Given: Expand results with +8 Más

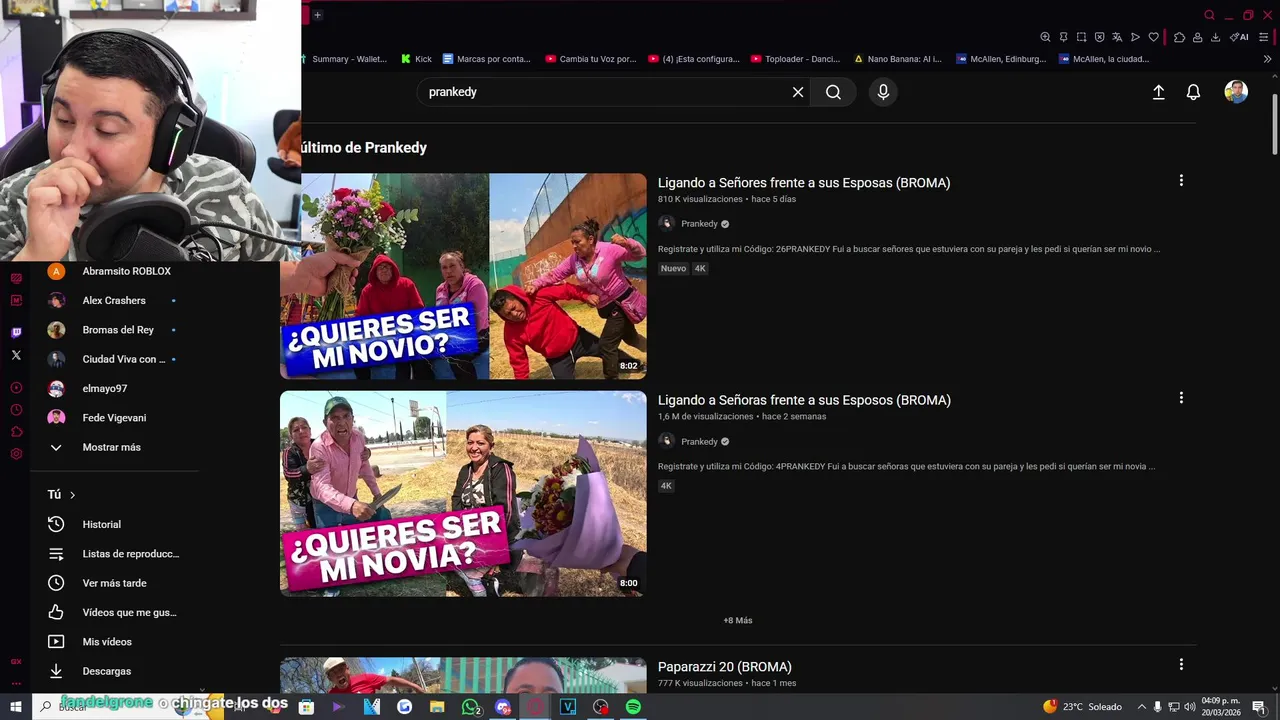Looking at the screenshot, I should 738,620.
